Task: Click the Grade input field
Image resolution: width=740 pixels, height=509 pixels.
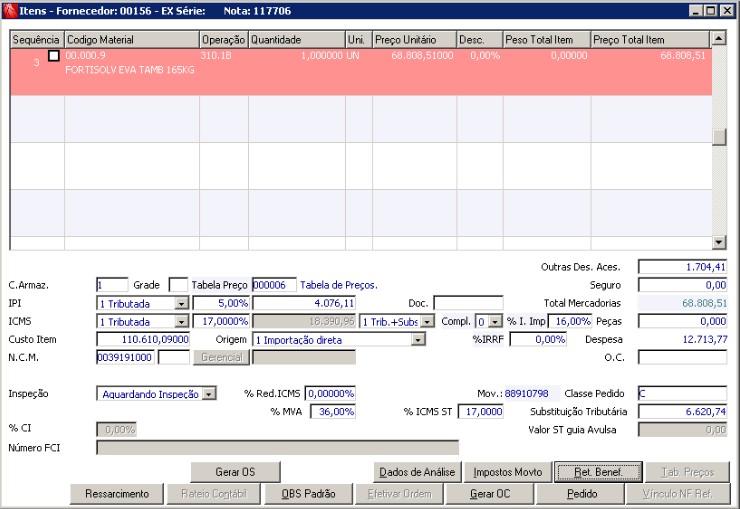Action: coord(178,285)
